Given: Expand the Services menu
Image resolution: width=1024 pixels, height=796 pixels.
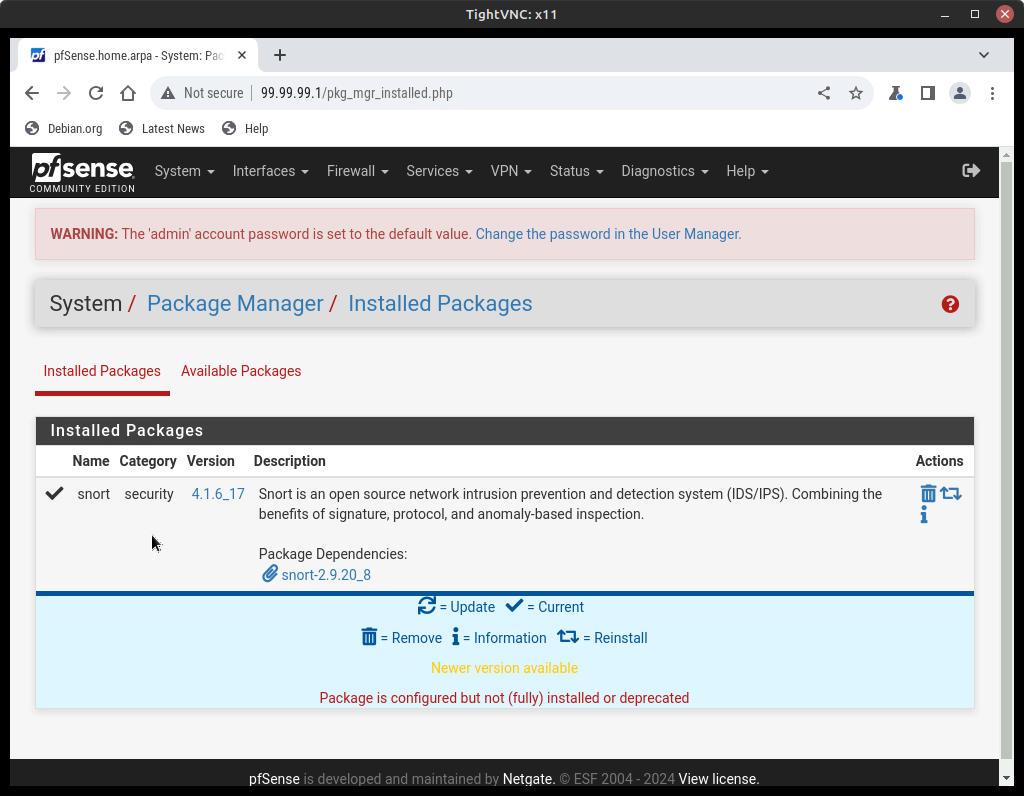Looking at the screenshot, I should tap(439, 171).
